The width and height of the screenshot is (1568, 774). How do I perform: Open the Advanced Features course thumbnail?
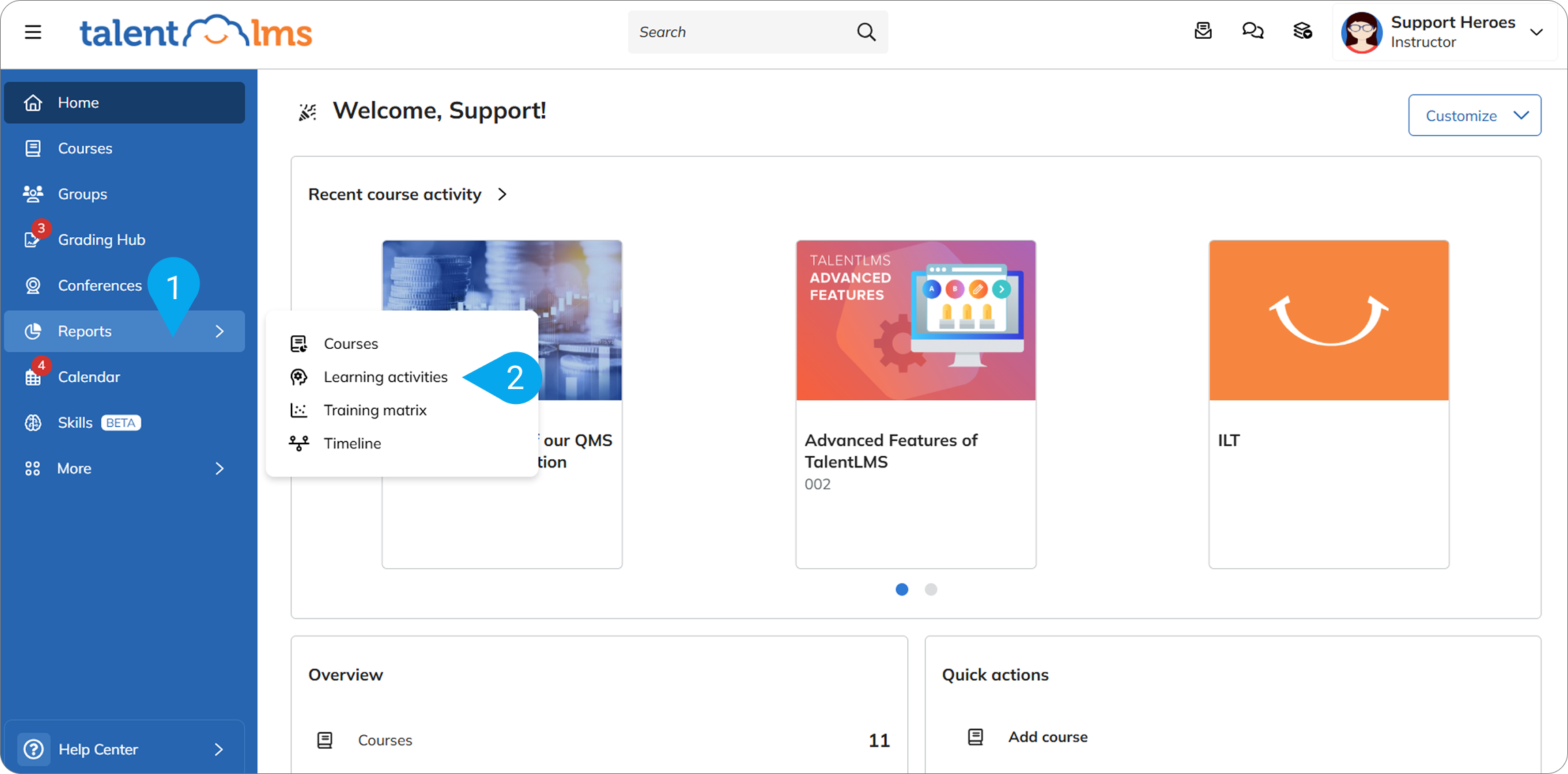(915, 320)
